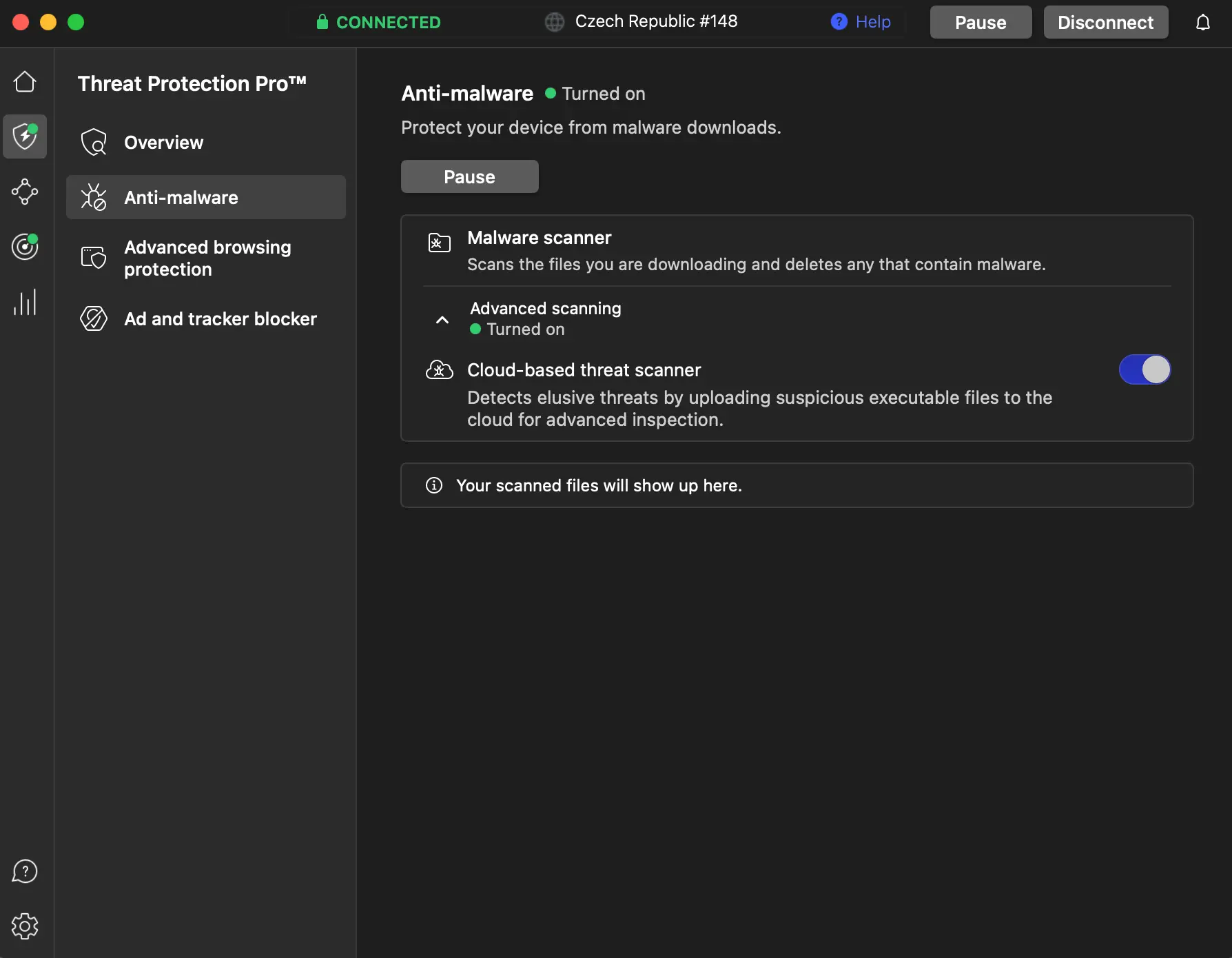Open the Help link
1232x958 pixels.
[861, 22]
